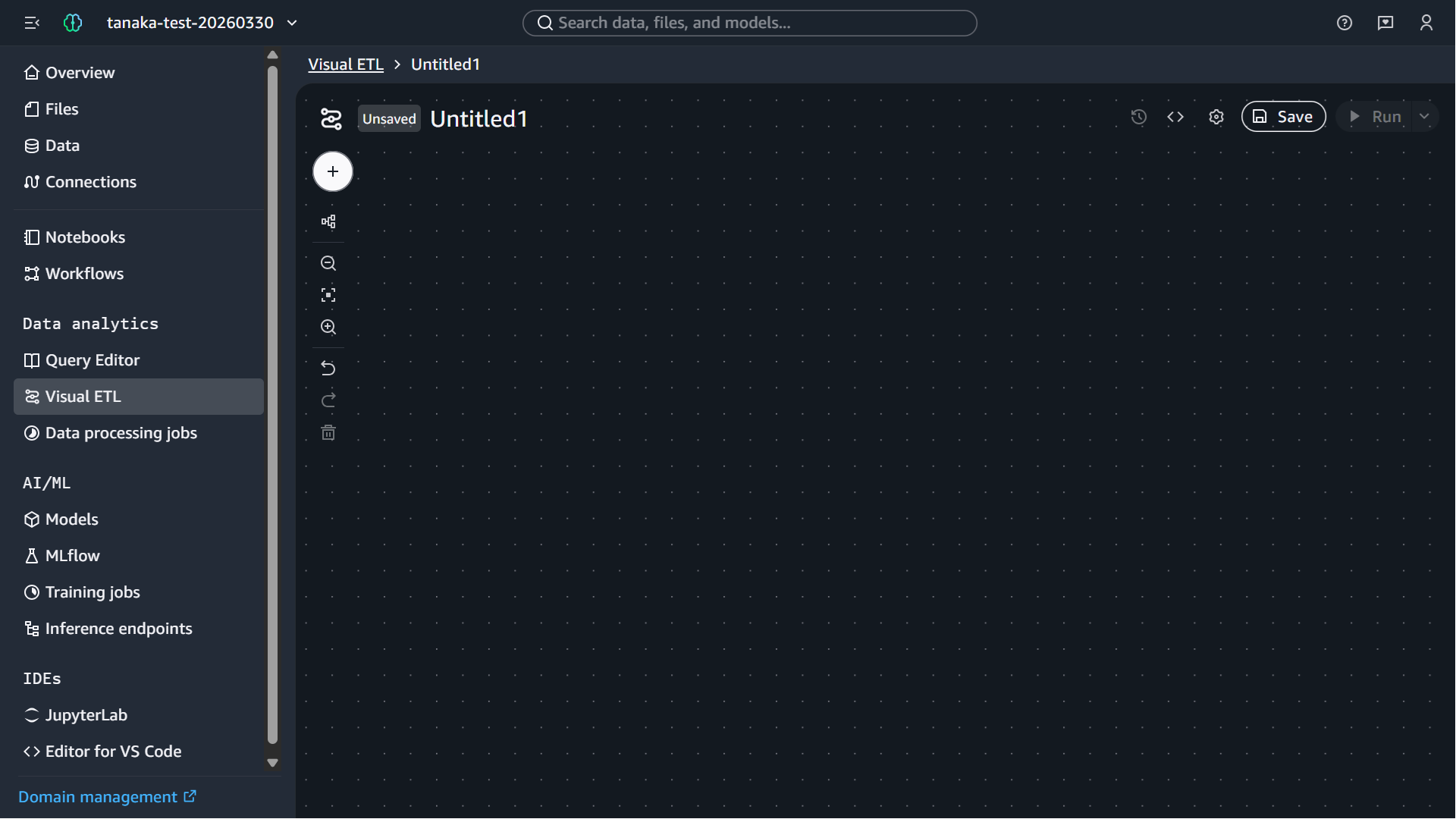1456x819 pixels.
Task: Expand the Run options dropdown arrow
Action: coord(1425,117)
